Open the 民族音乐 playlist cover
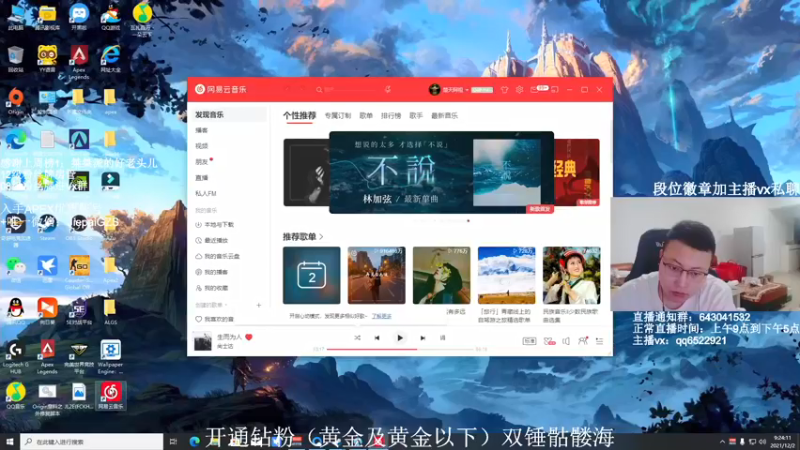The image size is (800, 450). click(571, 276)
